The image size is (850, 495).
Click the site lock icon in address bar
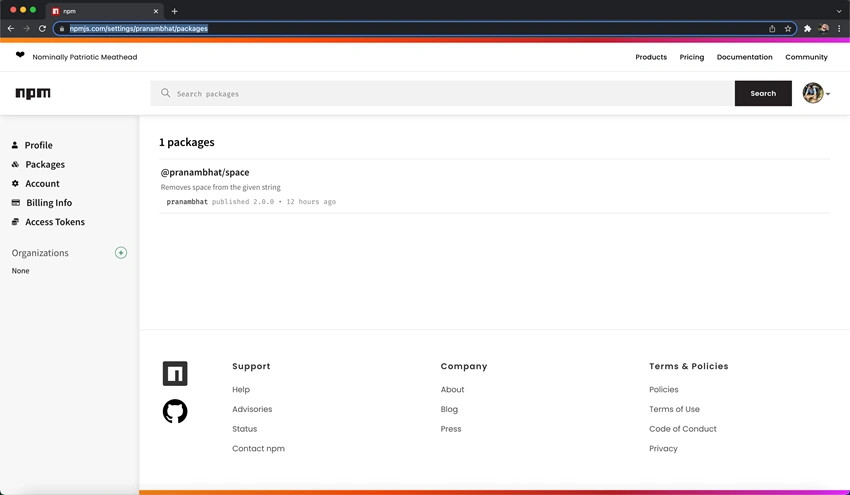click(x=62, y=29)
